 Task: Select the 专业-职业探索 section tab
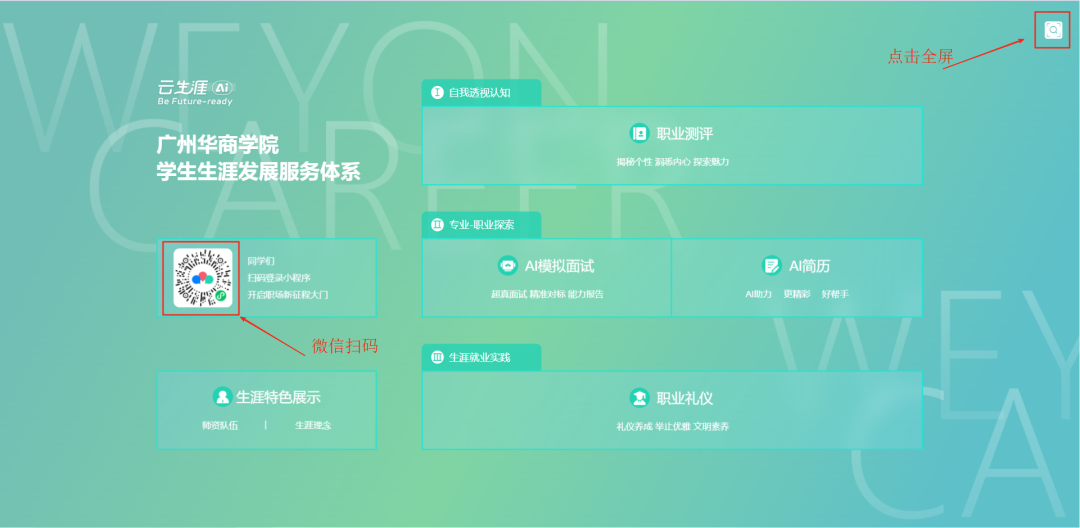click(481, 225)
